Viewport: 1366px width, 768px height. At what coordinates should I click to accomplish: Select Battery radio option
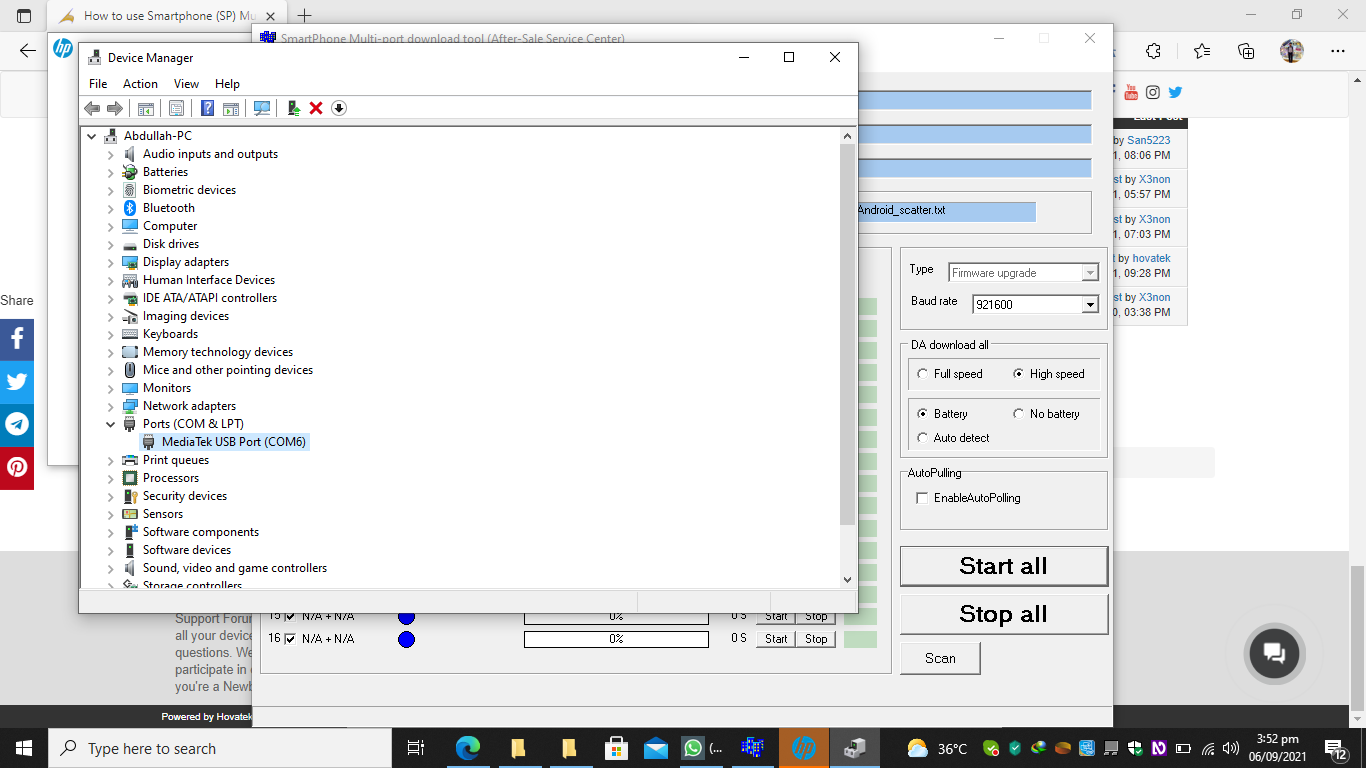(922, 414)
